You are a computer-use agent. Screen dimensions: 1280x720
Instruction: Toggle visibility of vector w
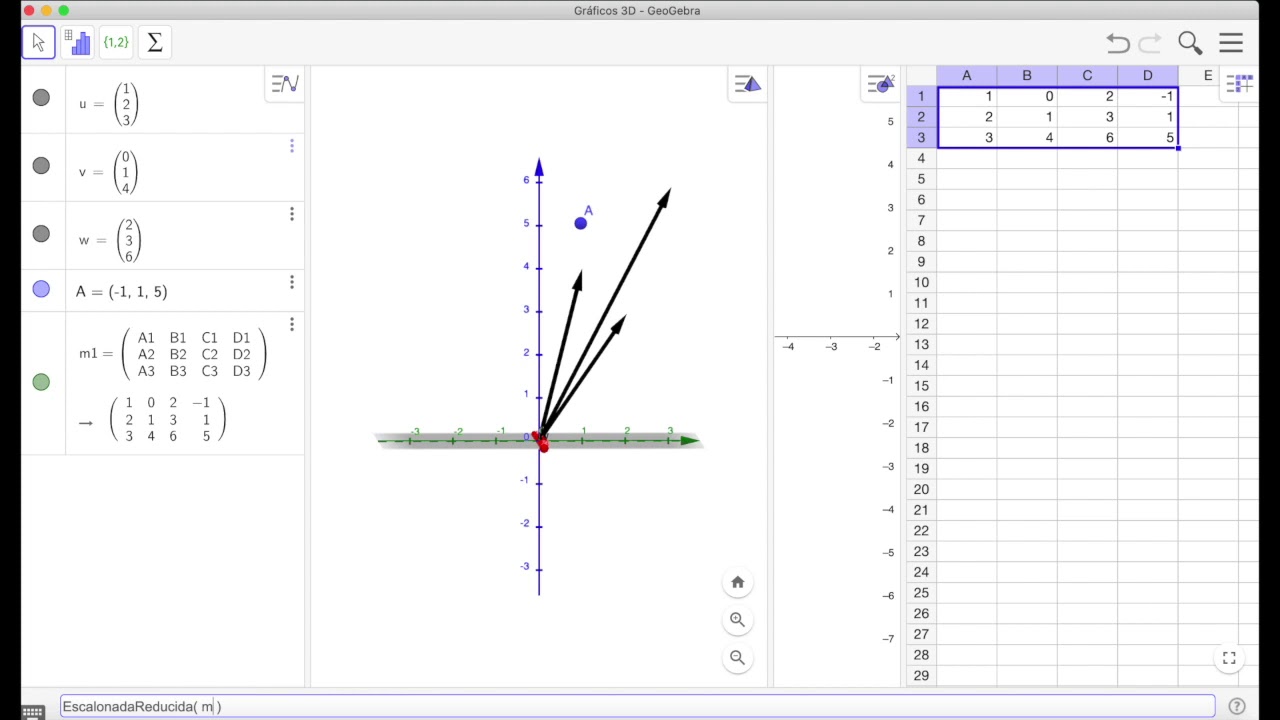point(41,233)
